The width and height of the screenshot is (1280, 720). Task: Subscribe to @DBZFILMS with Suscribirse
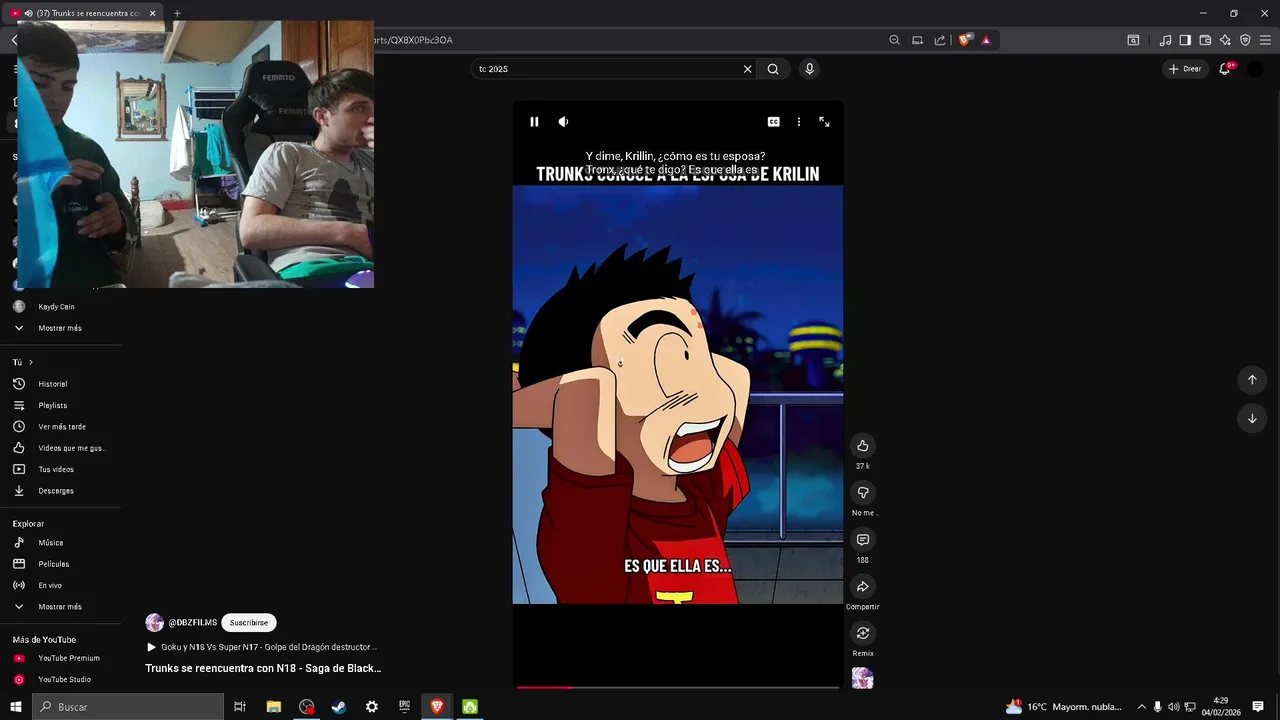pyautogui.click(x=249, y=623)
